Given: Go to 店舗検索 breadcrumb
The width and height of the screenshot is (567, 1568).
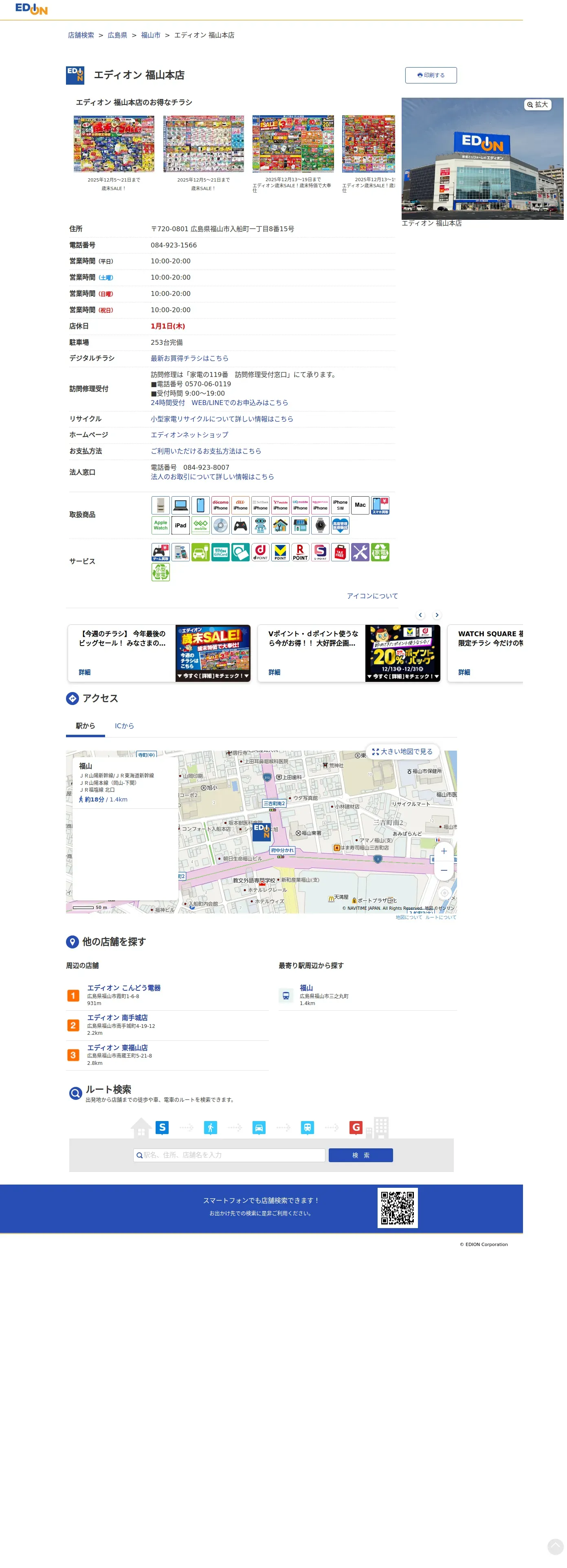Looking at the screenshot, I should coord(81,35).
